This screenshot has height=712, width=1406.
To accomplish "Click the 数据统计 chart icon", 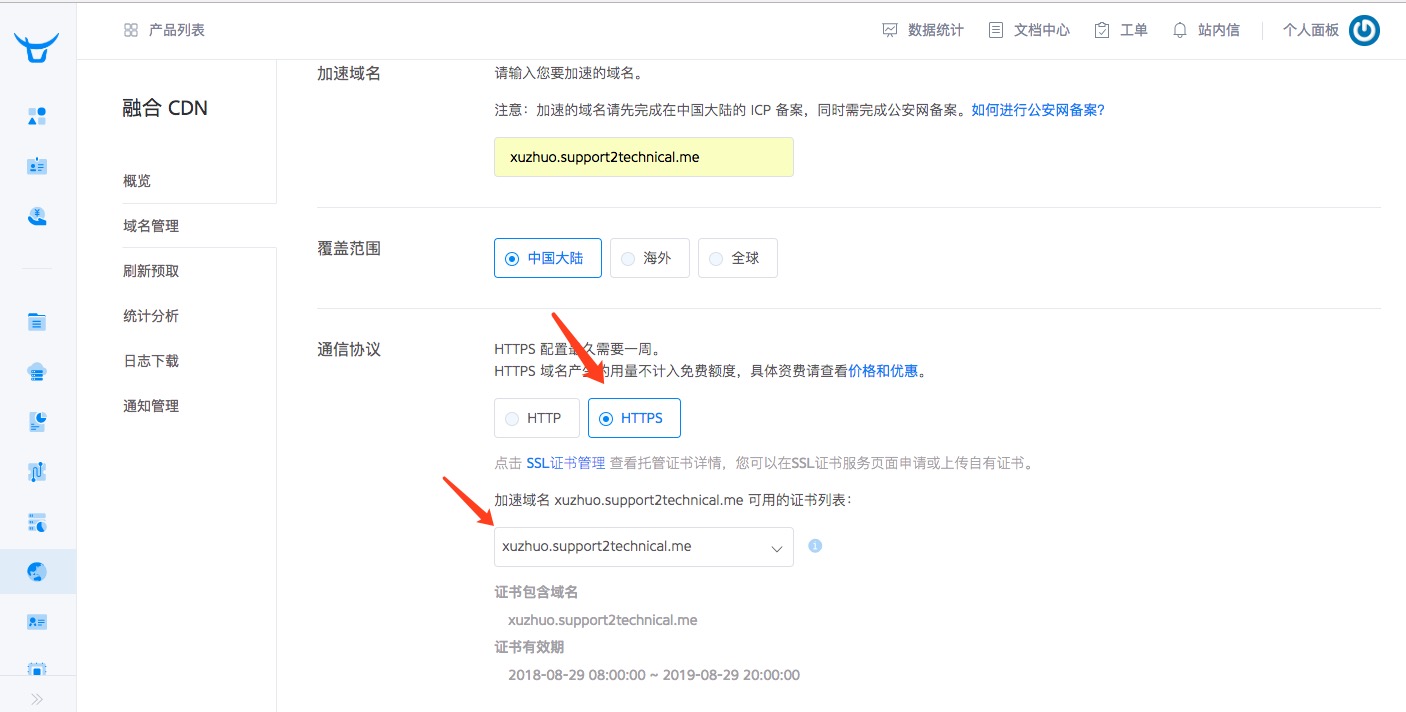I will coord(890,29).
